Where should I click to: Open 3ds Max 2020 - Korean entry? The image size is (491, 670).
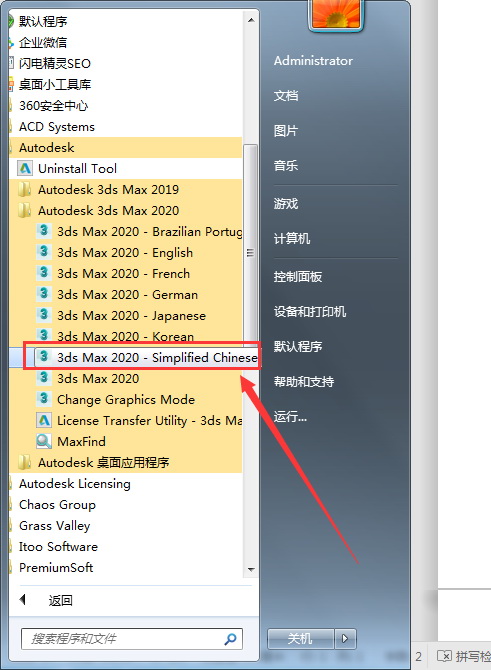coord(125,336)
